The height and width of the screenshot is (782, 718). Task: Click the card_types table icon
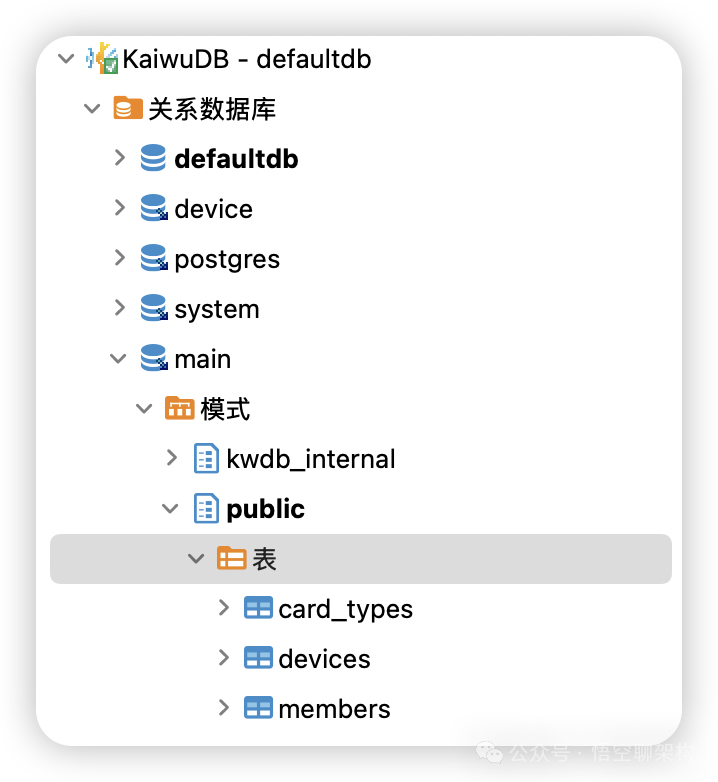click(x=258, y=608)
